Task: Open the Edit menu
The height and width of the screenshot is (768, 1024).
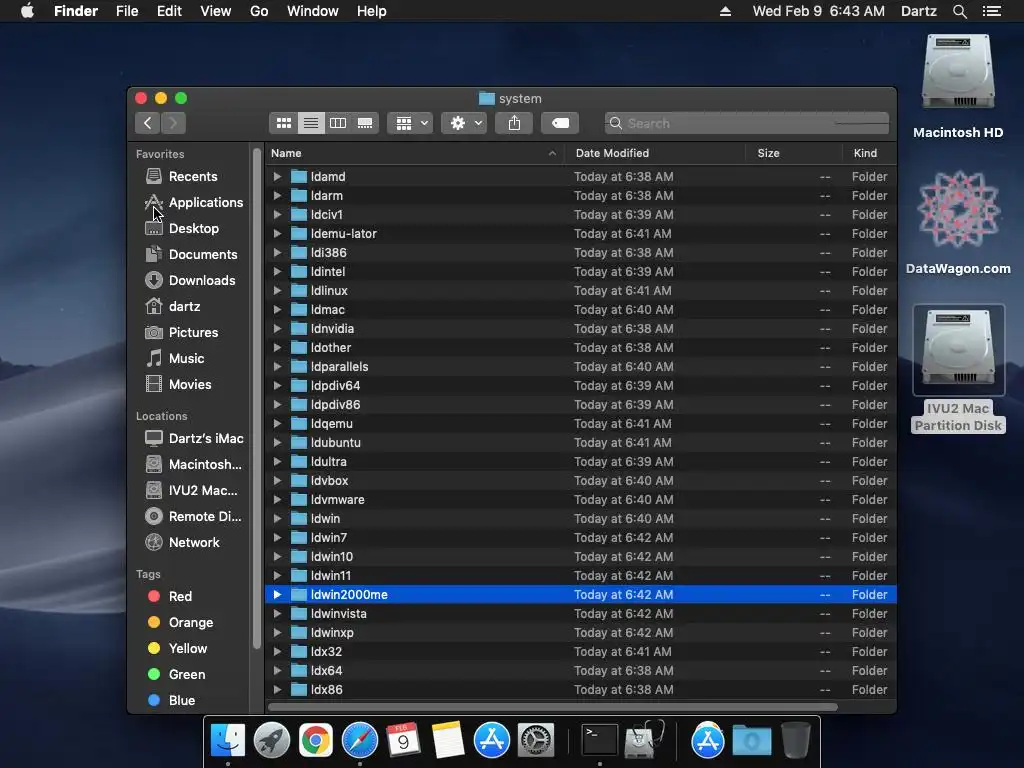Action: click(x=169, y=11)
